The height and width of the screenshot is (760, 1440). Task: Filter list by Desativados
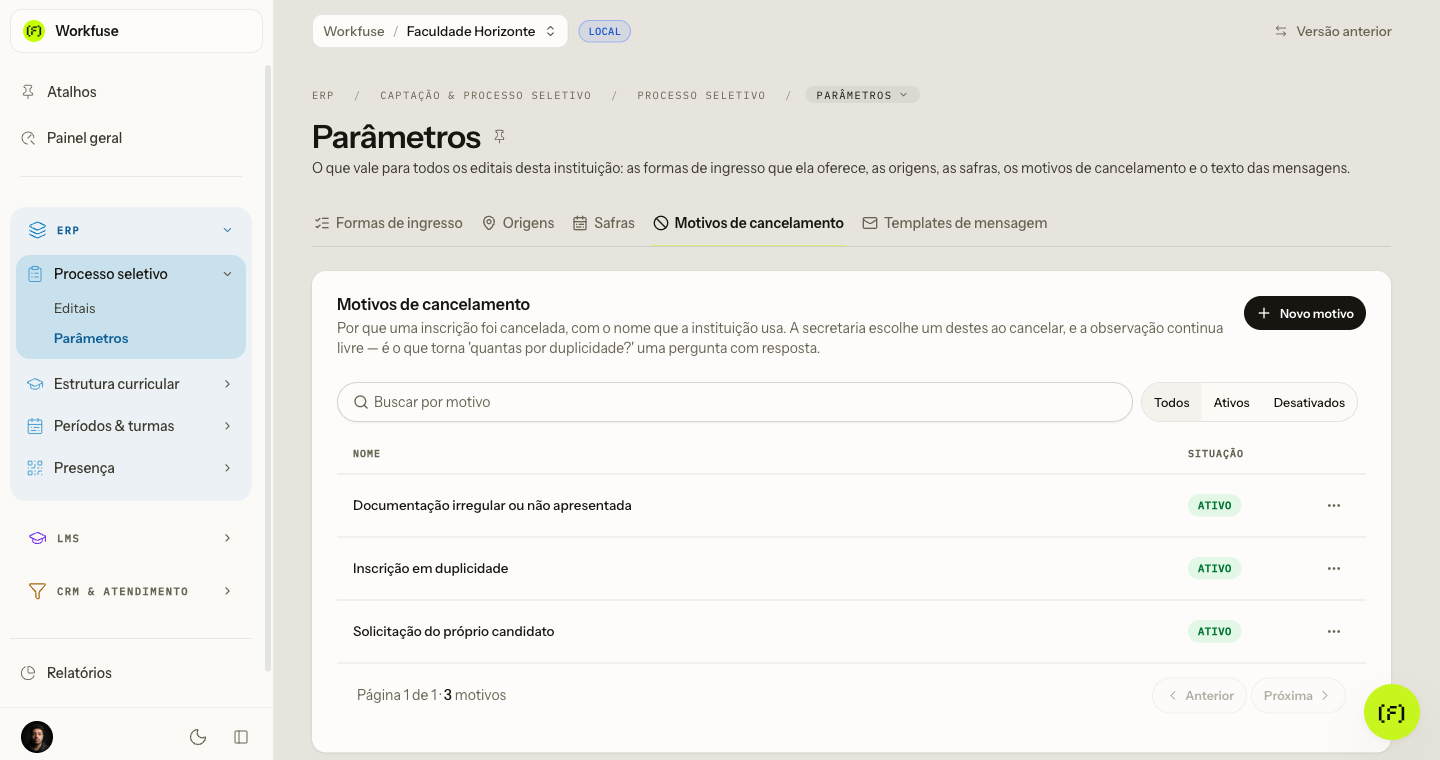(1309, 402)
